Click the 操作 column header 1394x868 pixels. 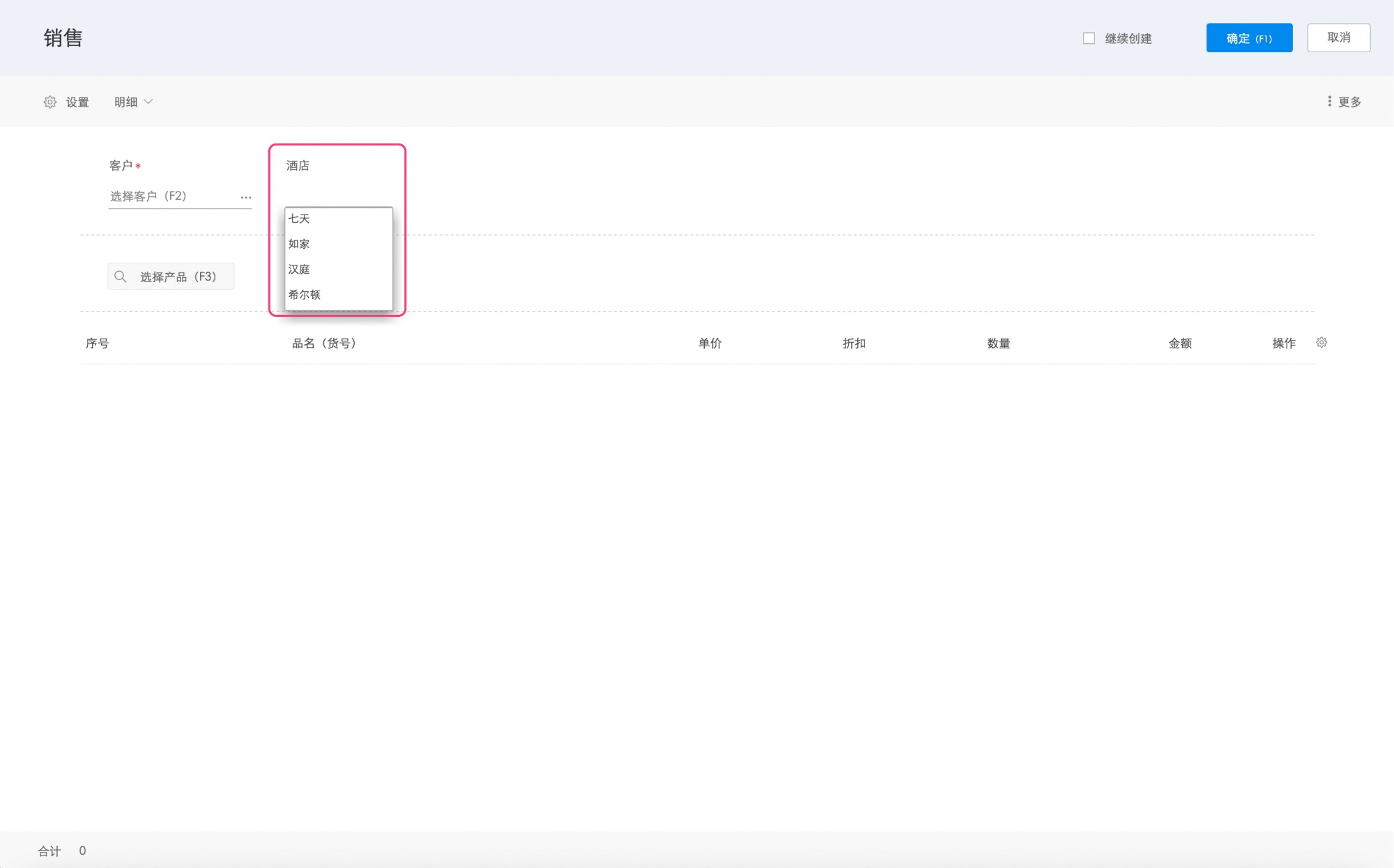[1284, 343]
